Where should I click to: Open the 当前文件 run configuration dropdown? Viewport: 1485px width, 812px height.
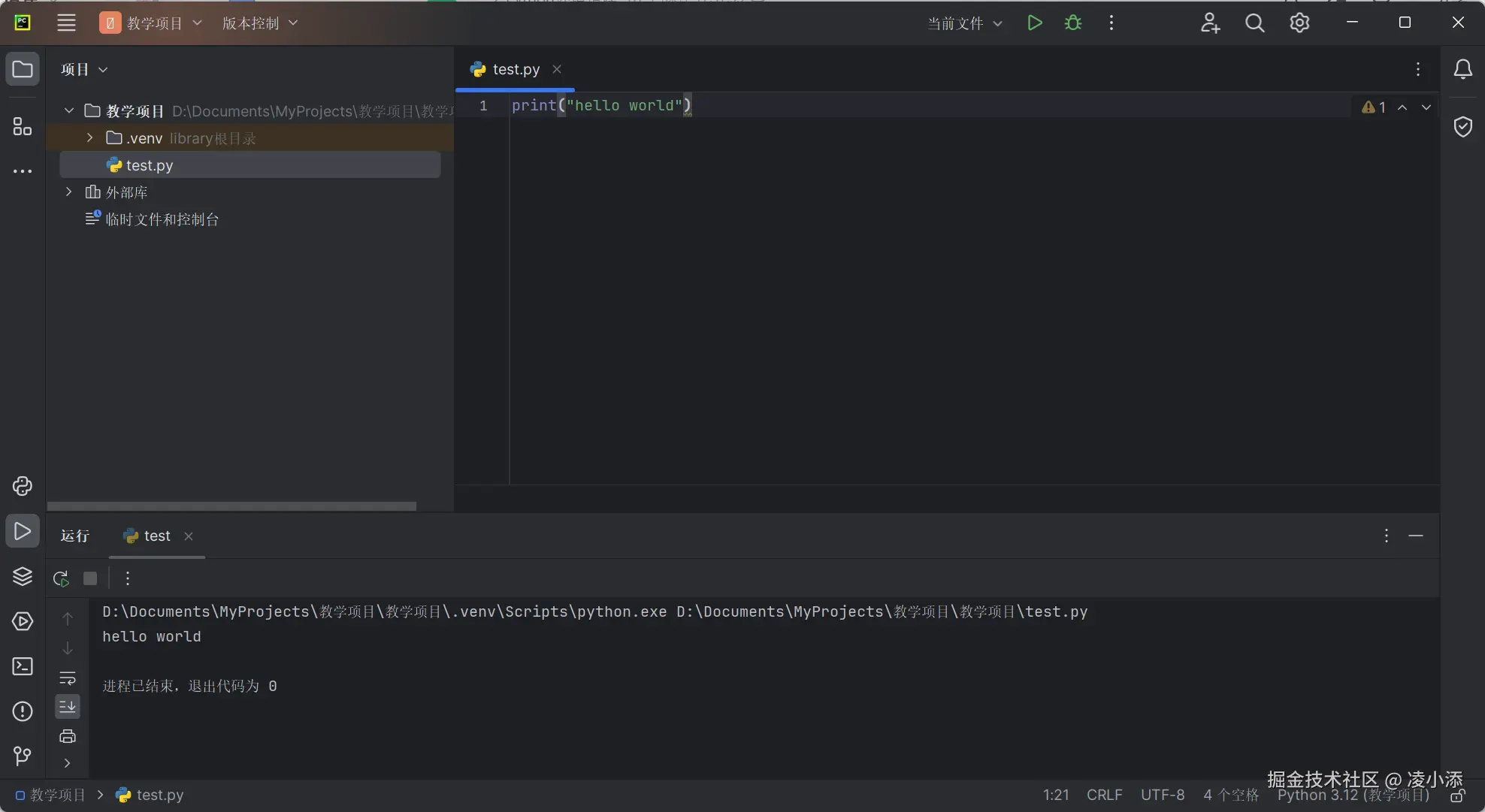coord(964,23)
